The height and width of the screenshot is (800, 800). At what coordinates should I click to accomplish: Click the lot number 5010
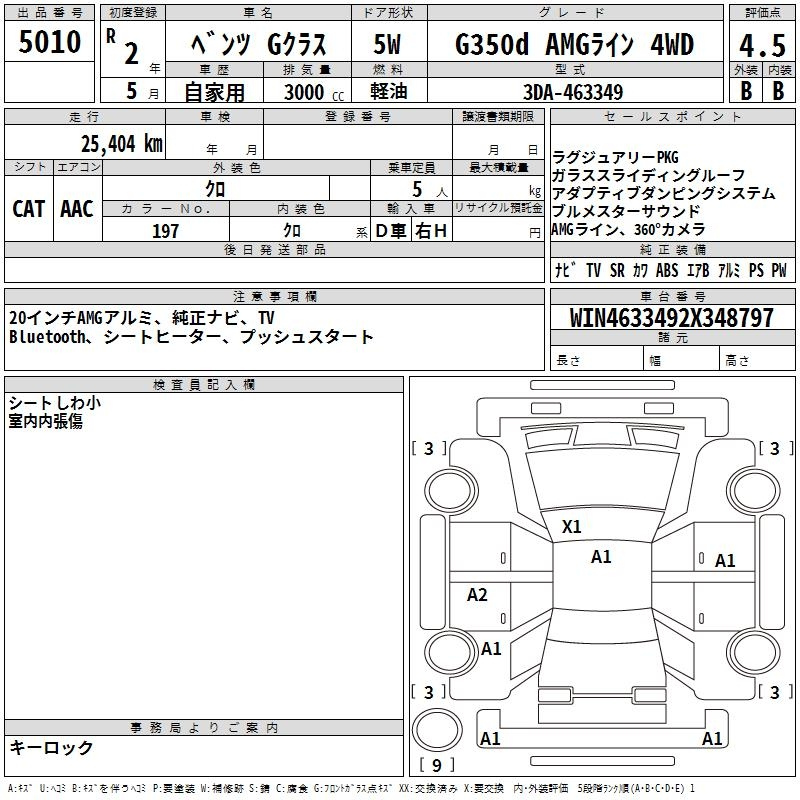50,43
